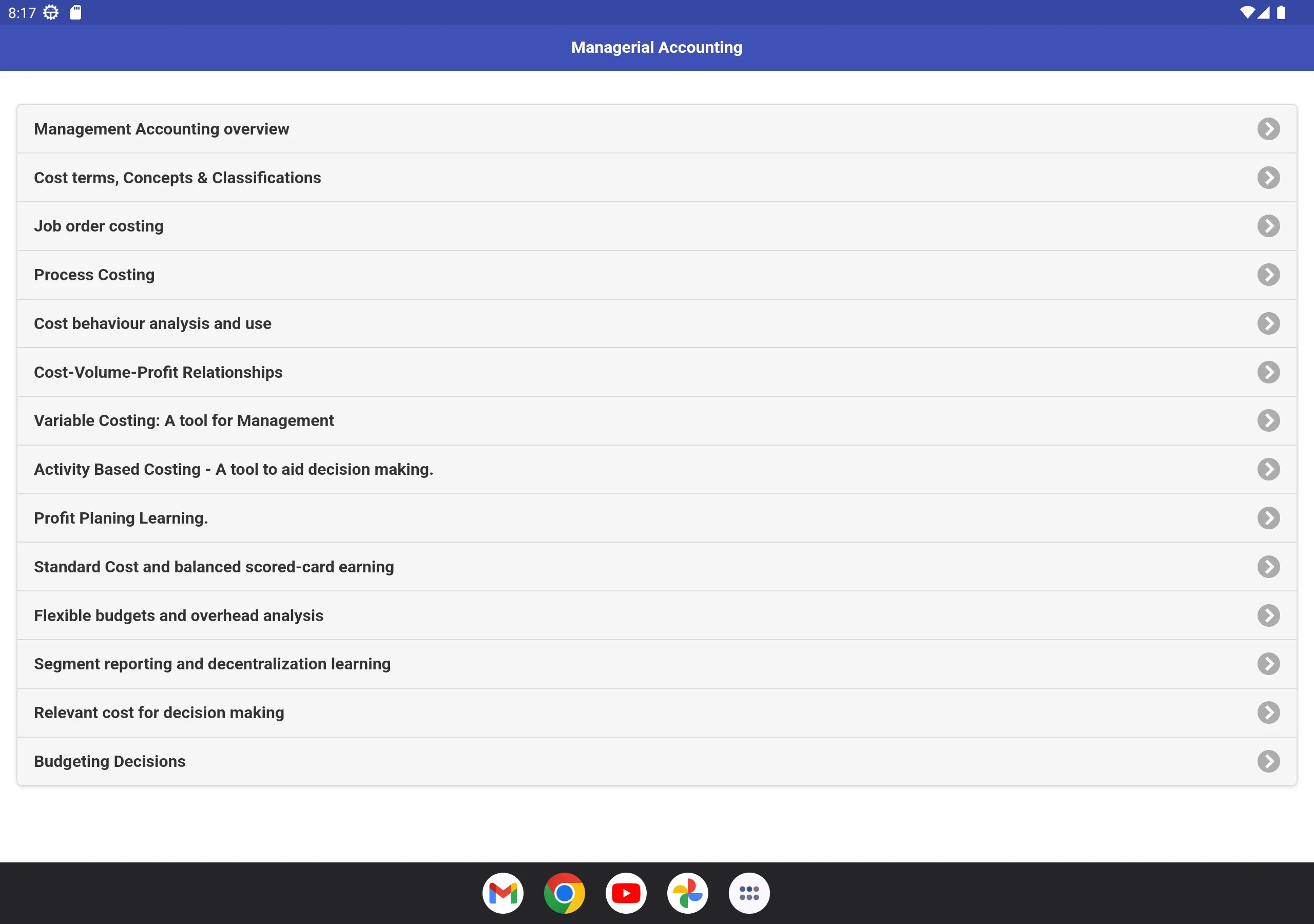
Task: Open Management Accounting overview section
Action: [657, 128]
